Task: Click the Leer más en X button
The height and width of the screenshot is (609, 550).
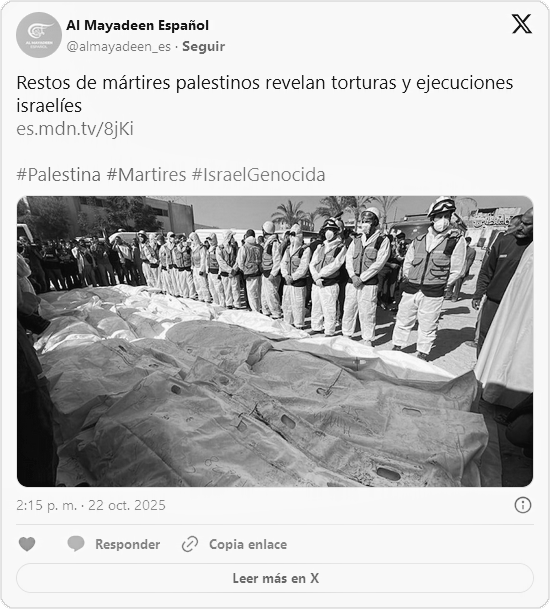Action: [x=275, y=578]
